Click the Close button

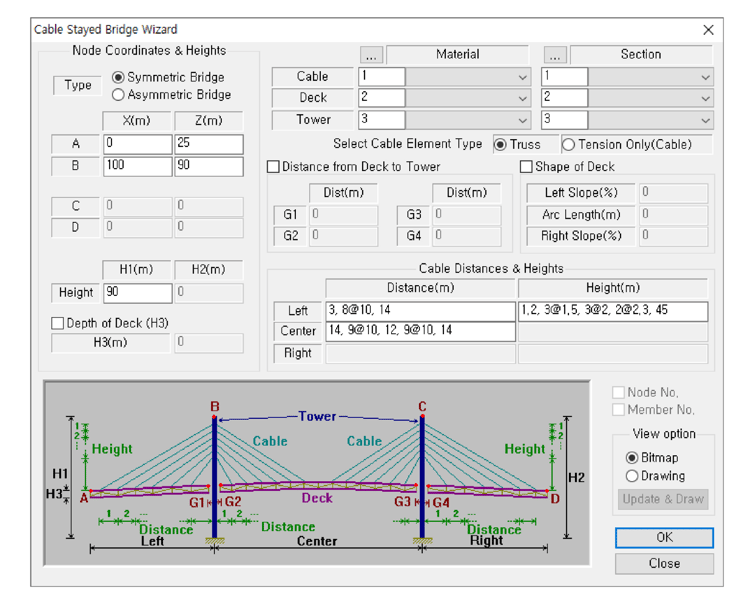(x=664, y=563)
